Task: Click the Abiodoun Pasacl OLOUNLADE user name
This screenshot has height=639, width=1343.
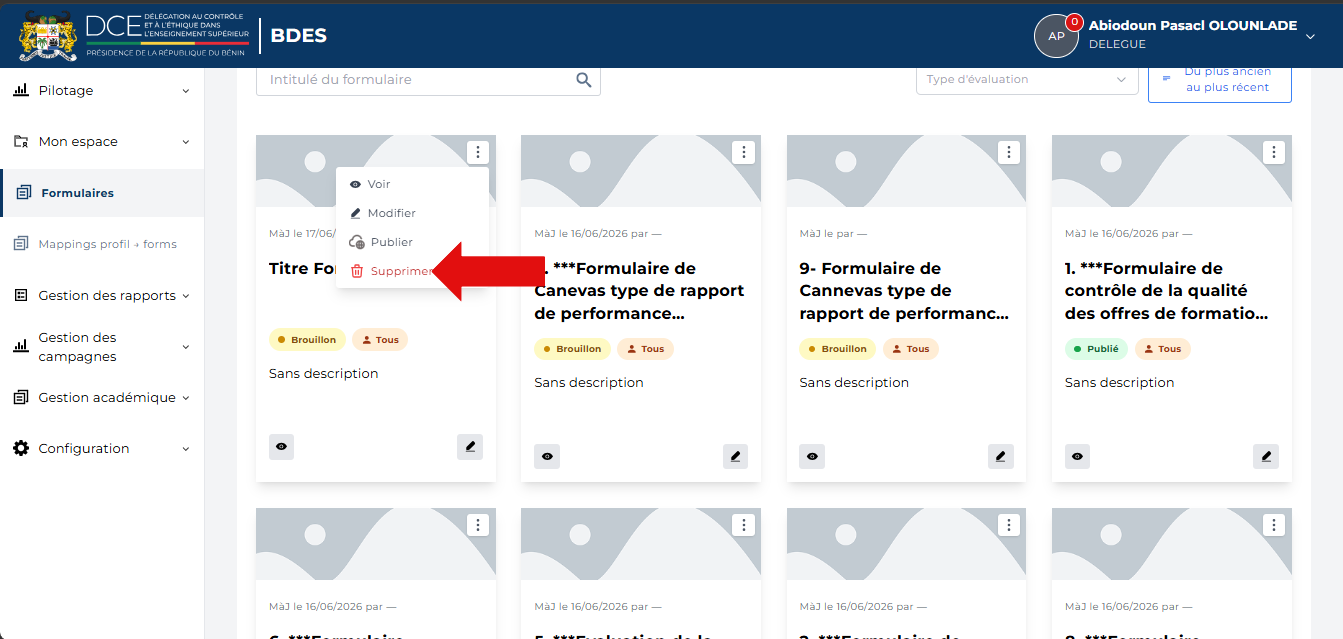Action: pos(1193,26)
